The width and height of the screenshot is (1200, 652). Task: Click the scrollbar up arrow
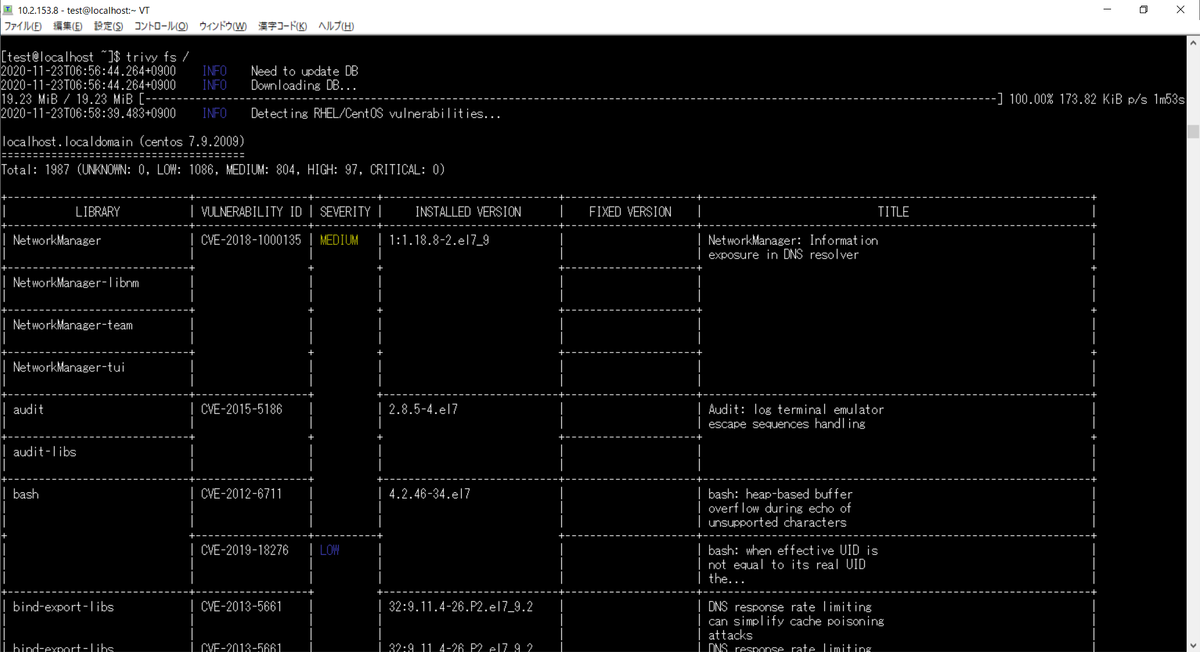tap(1192, 42)
